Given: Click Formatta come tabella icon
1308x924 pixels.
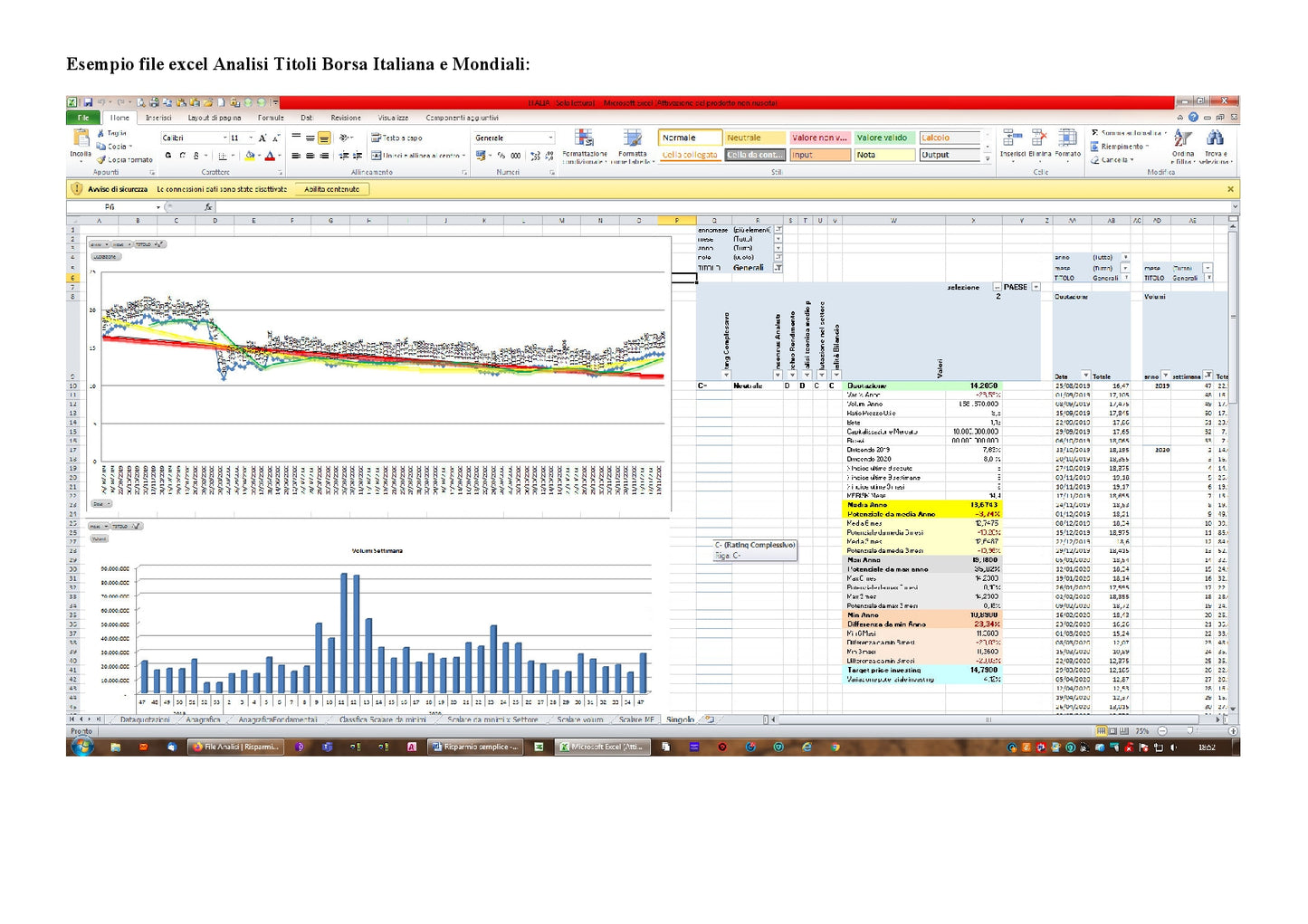Looking at the screenshot, I should click(x=632, y=138).
